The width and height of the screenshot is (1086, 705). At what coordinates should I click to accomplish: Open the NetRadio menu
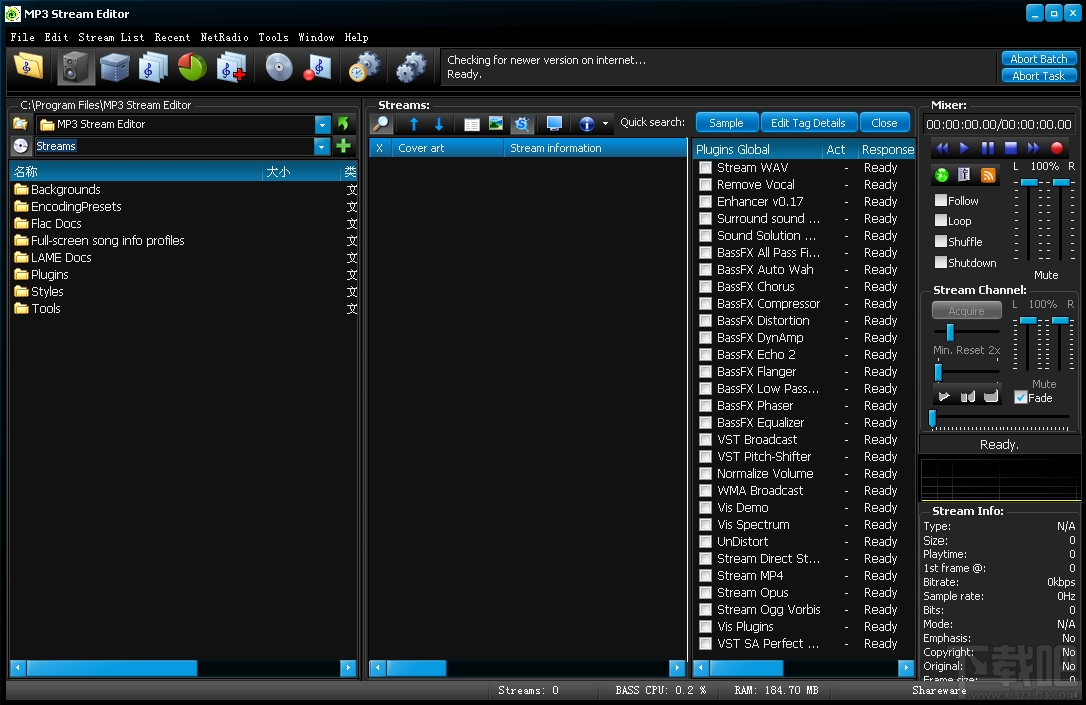tap(224, 37)
